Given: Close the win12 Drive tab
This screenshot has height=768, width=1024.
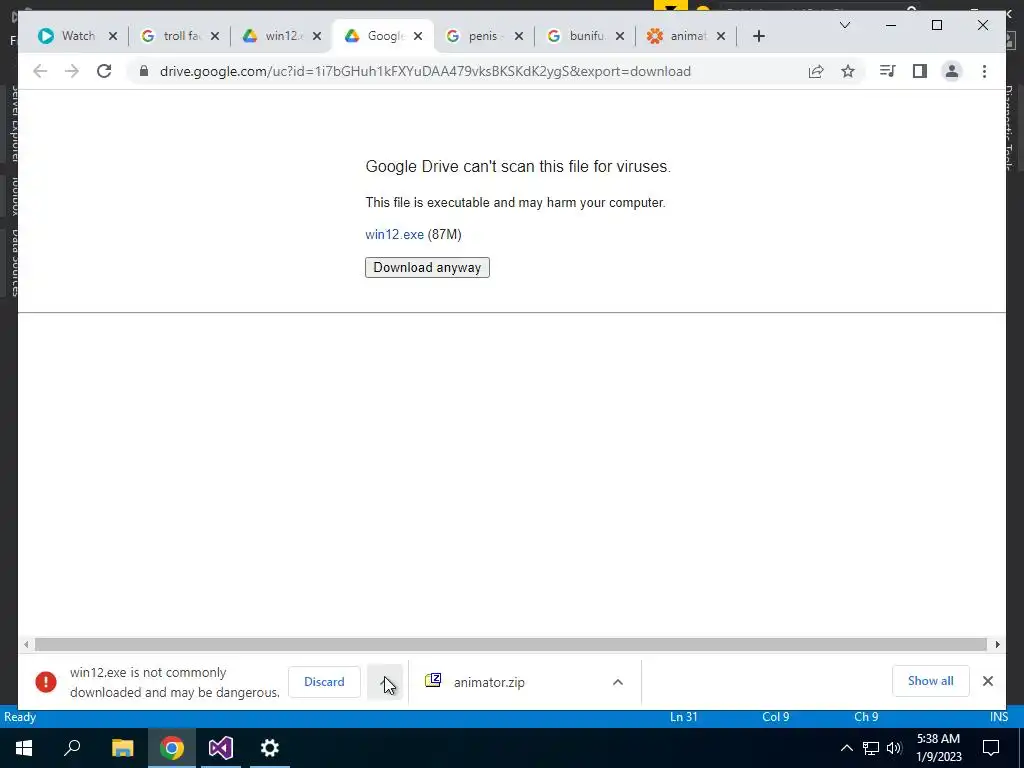Looking at the screenshot, I should click(317, 36).
